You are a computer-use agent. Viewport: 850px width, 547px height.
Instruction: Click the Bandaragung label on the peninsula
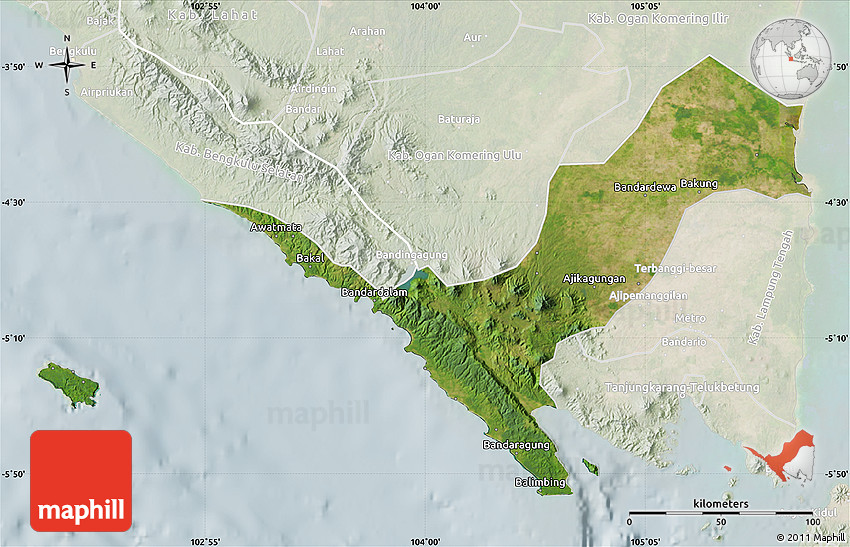(515, 444)
